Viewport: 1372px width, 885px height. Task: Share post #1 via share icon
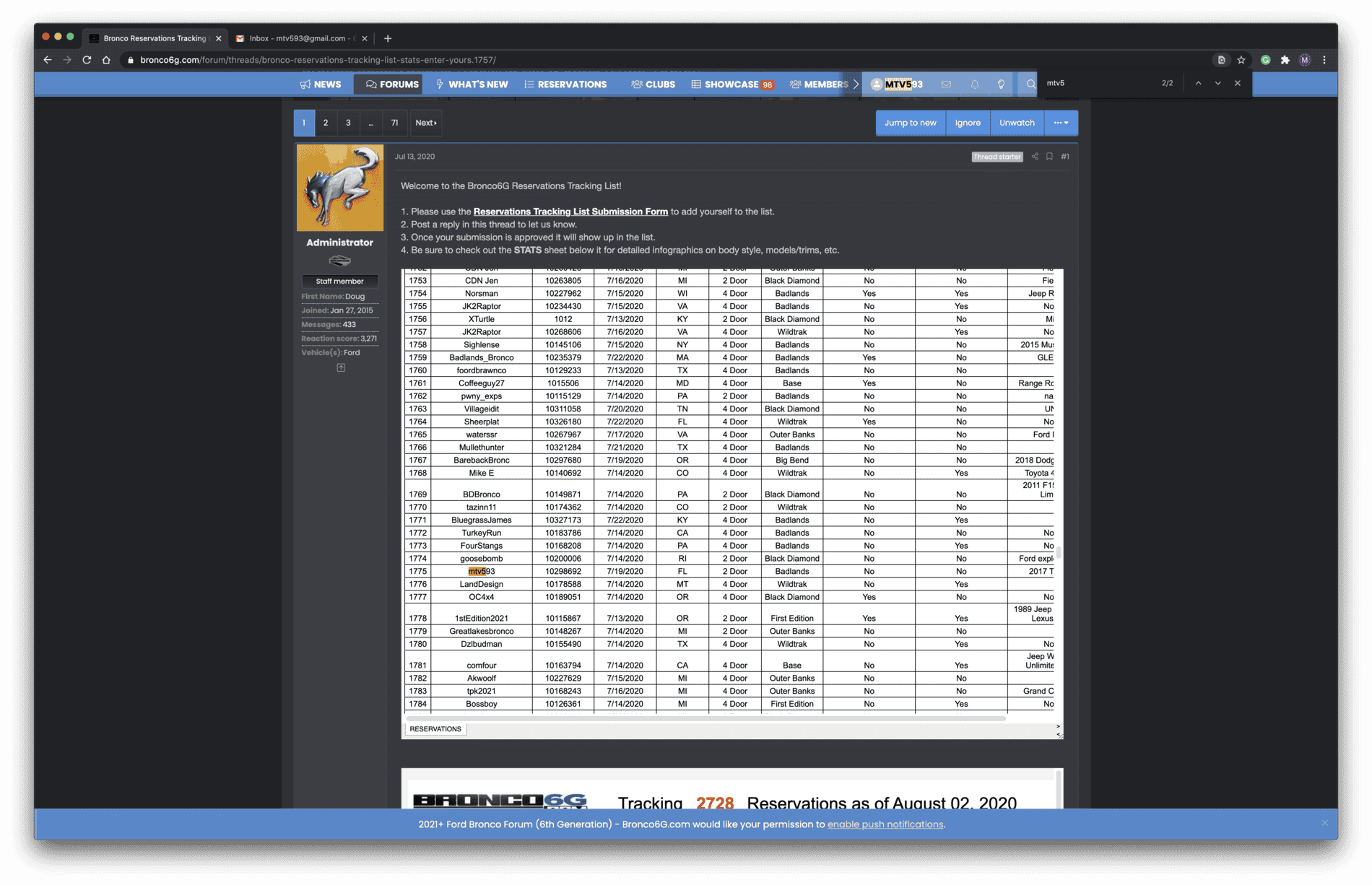click(x=1035, y=157)
